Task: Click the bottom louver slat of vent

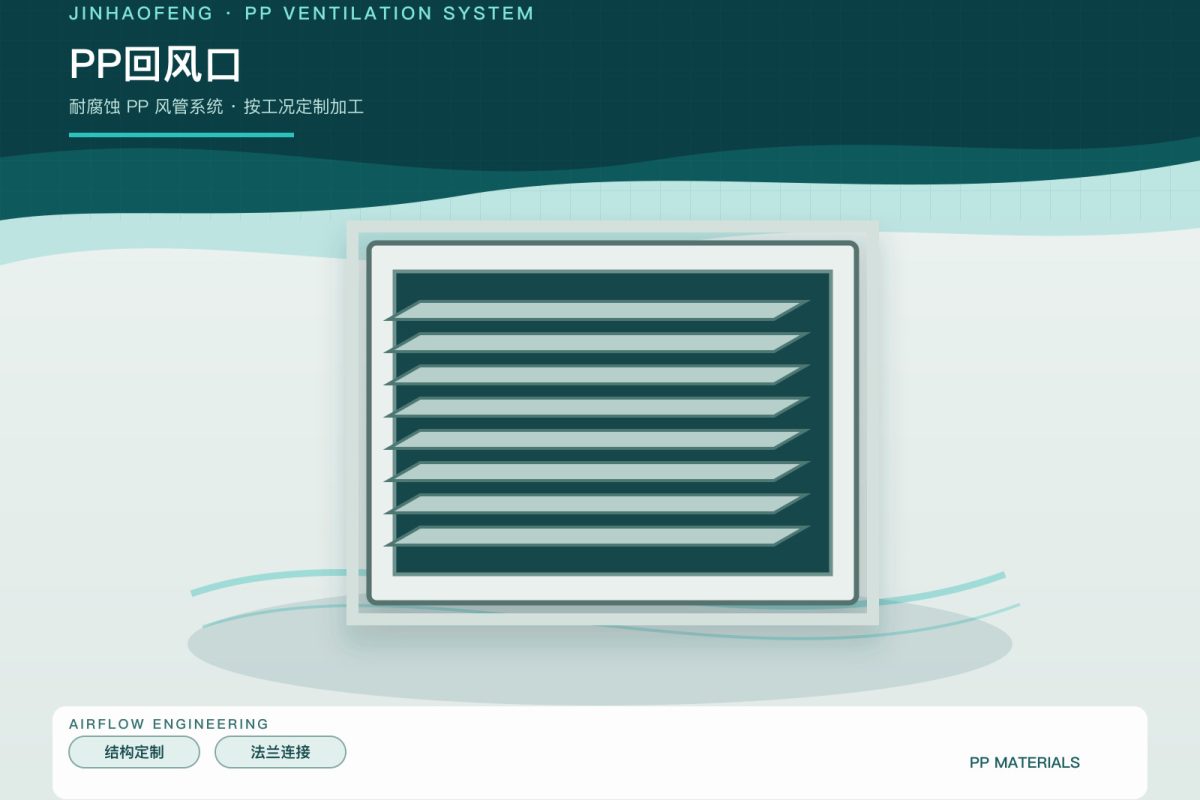Action: [x=597, y=536]
